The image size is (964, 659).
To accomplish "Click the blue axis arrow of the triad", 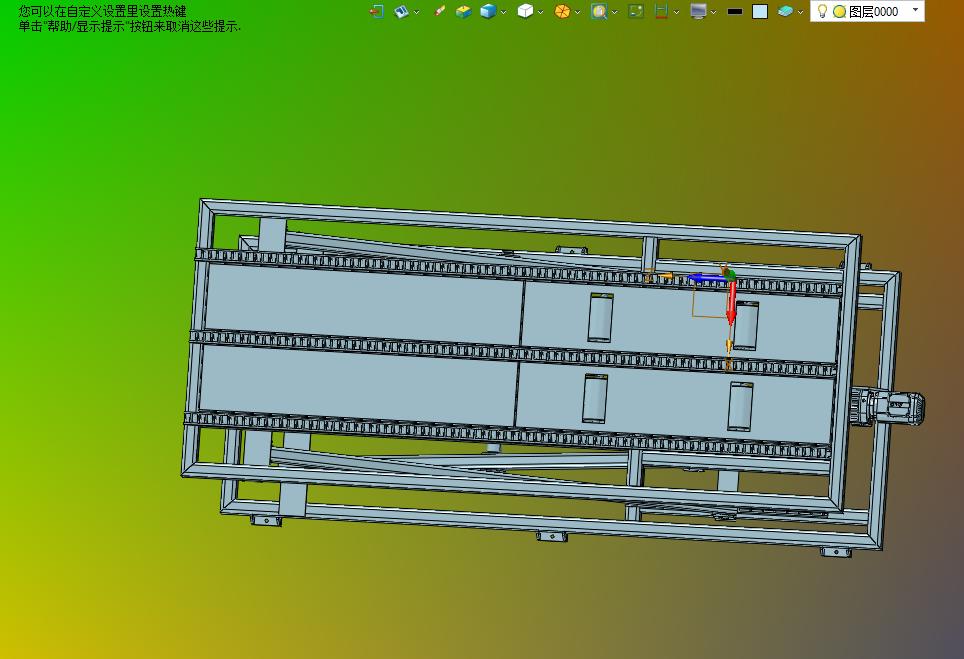I will click(707, 278).
